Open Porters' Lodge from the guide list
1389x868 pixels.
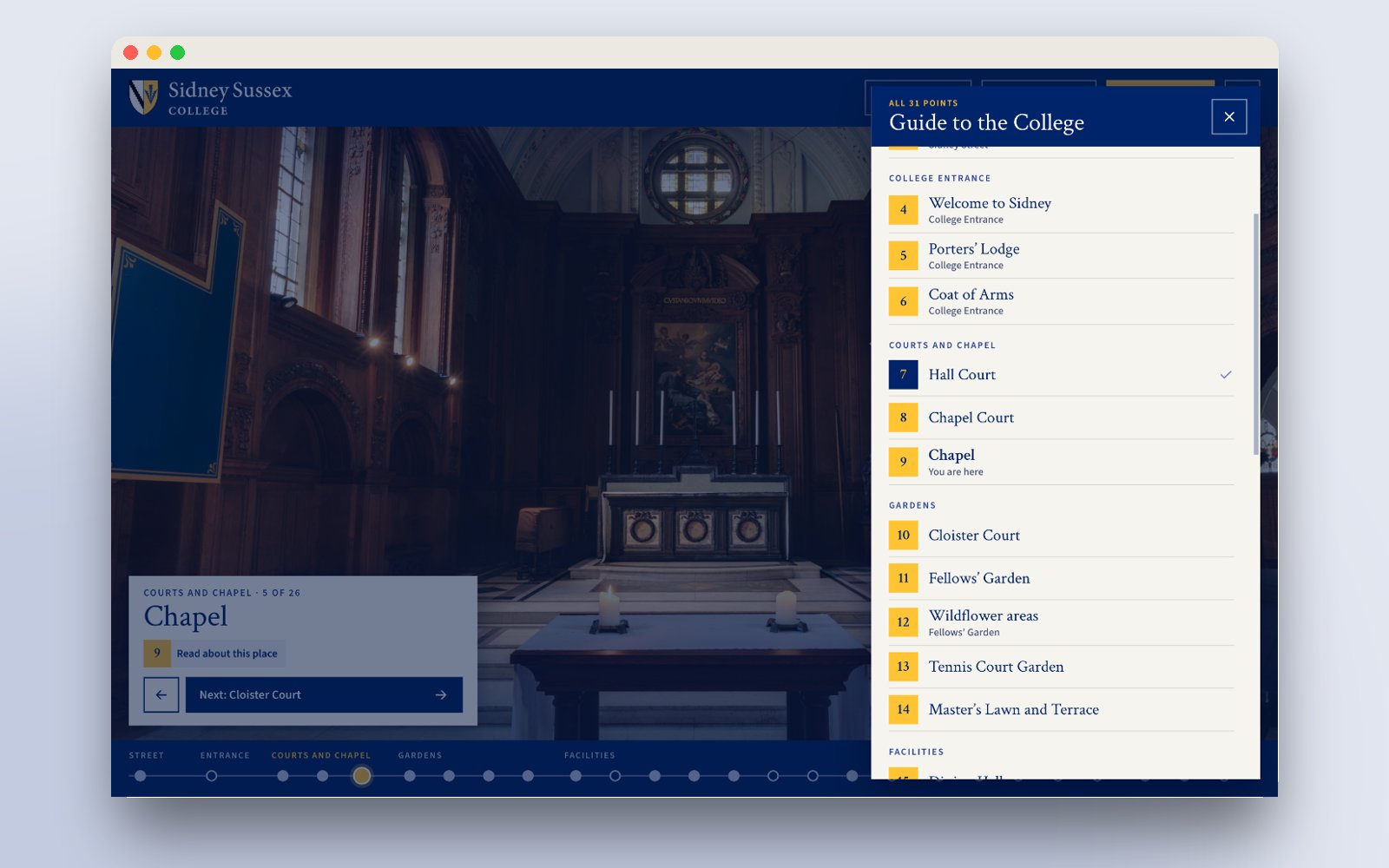pyautogui.click(x=1061, y=256)
